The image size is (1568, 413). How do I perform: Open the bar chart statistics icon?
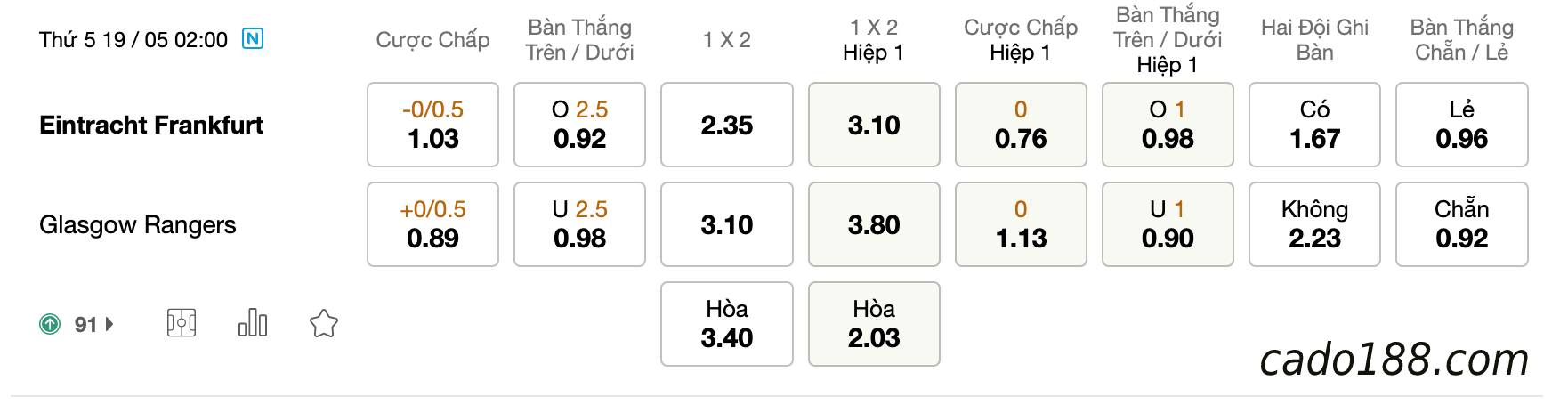point(253,323)
